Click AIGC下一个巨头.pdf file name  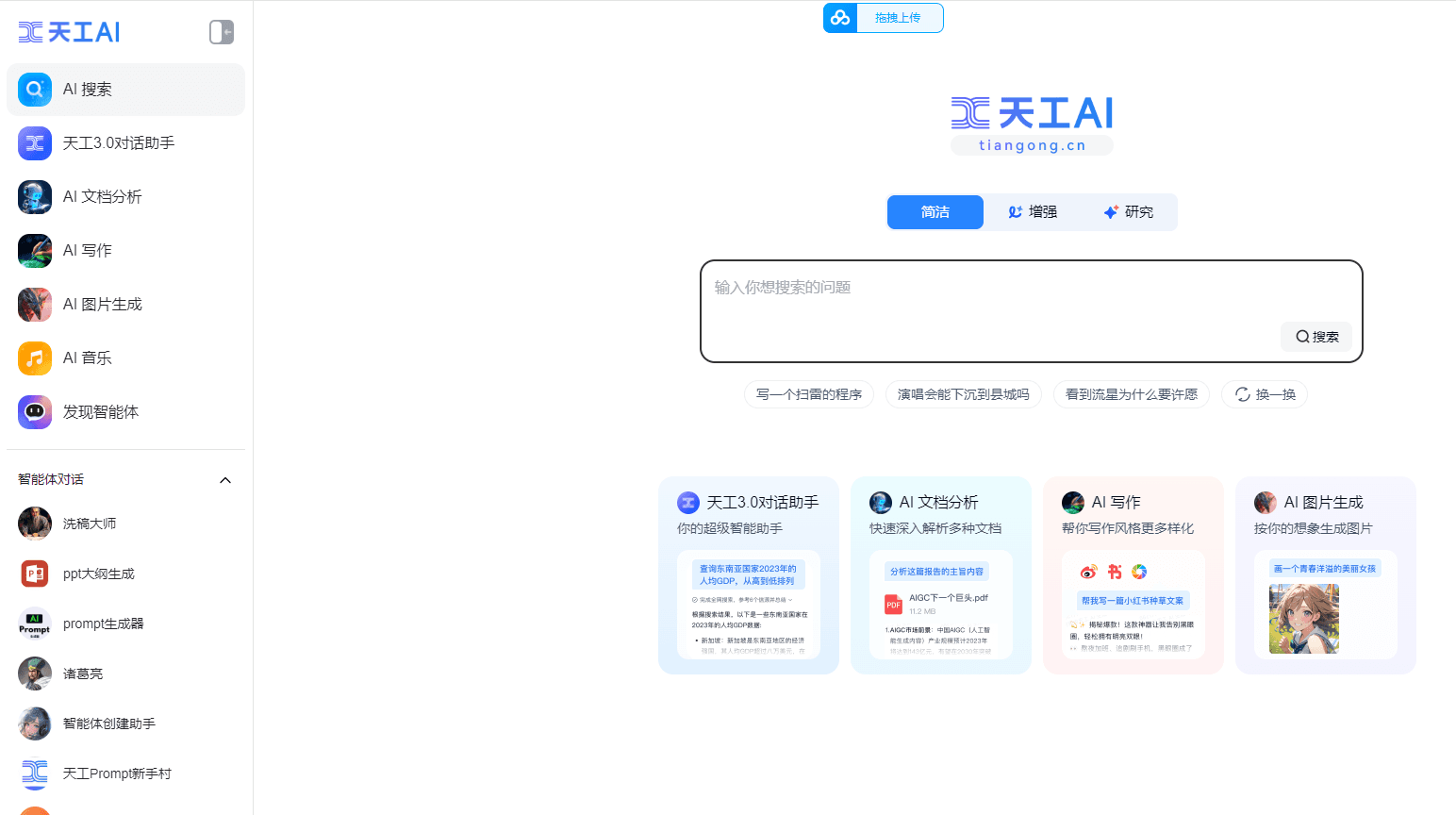click(x=949, y=598)
